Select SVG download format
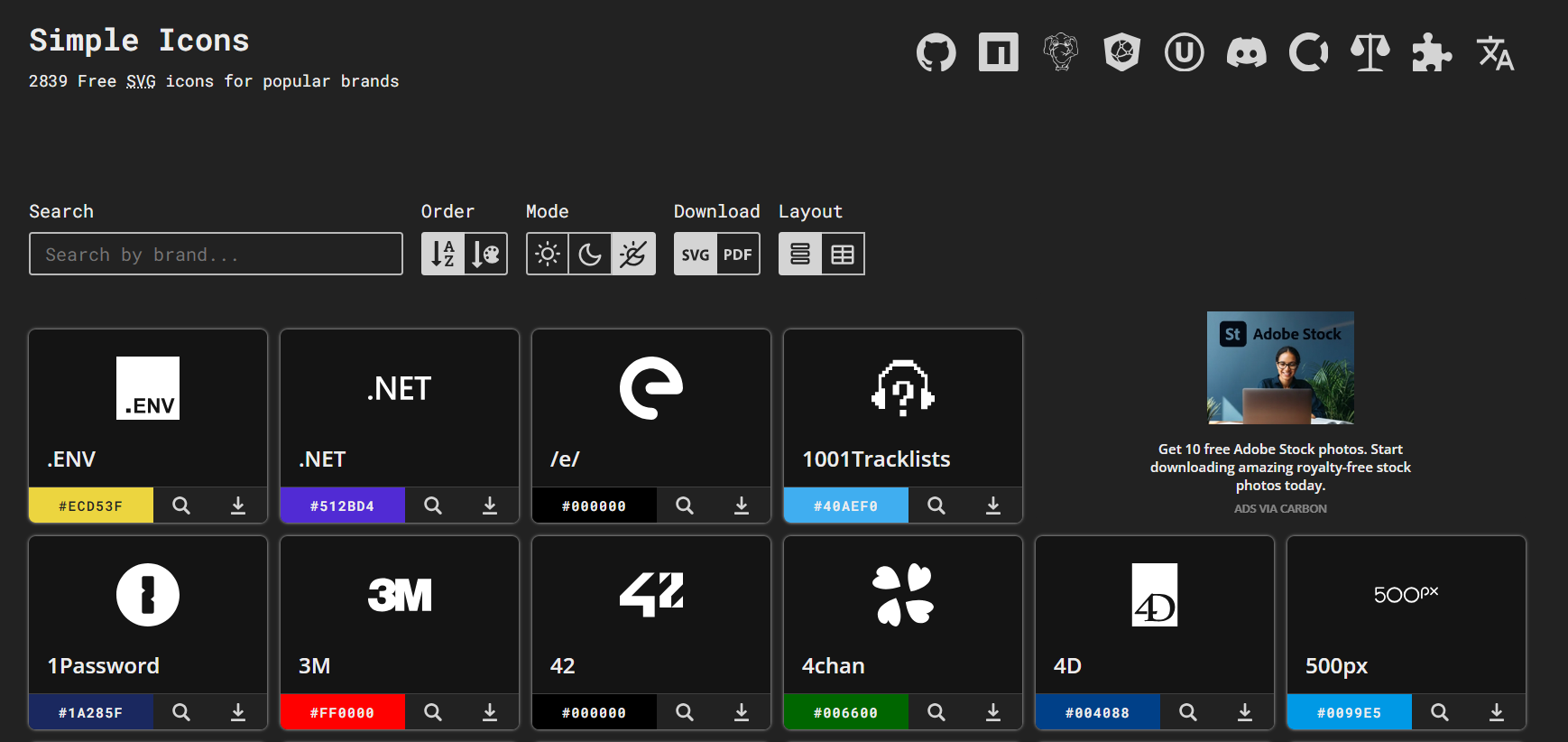1568x742 pixels. coord(696,254)
